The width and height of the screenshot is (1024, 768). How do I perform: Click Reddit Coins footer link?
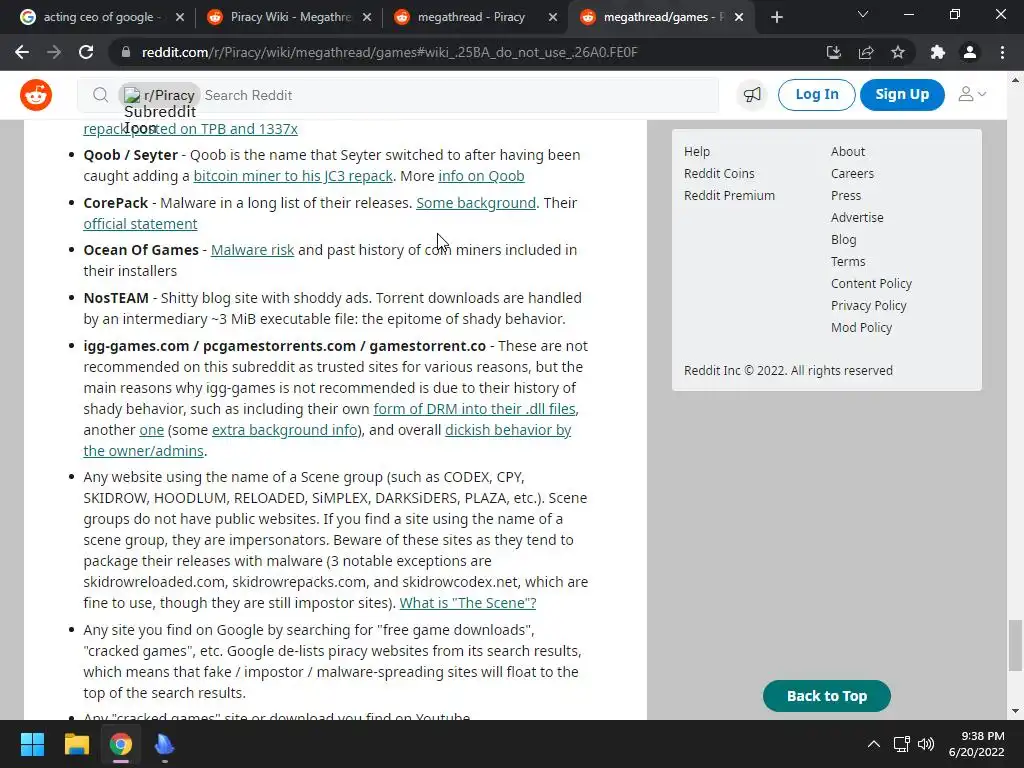[x=719, y=174]
